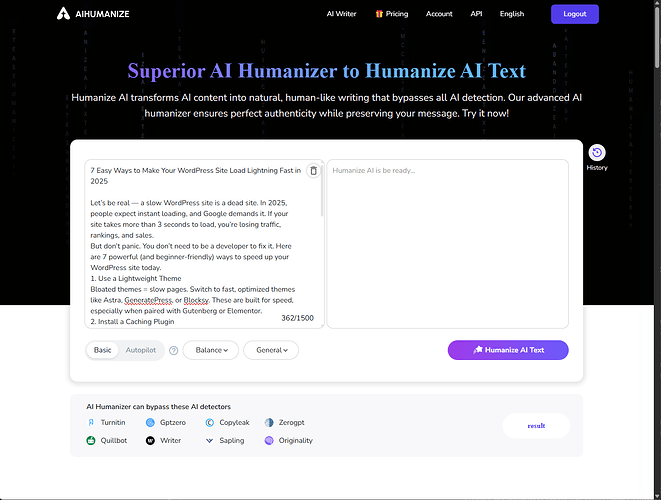Click the AIHumanize logo icon

click(63, 13)
